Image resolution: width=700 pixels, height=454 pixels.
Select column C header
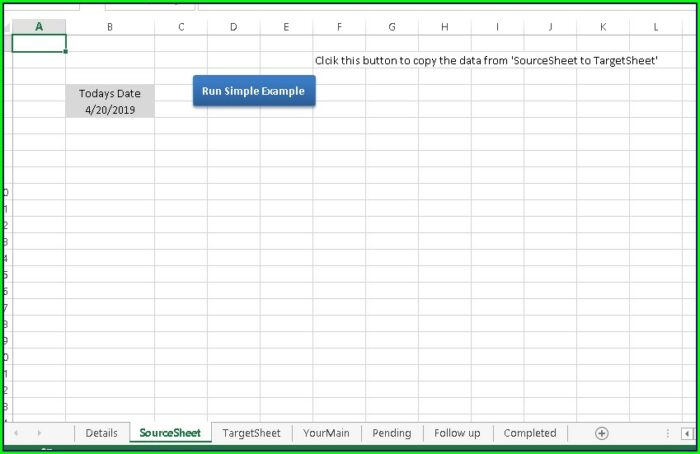pyautogui.click(x=181, y=27)
